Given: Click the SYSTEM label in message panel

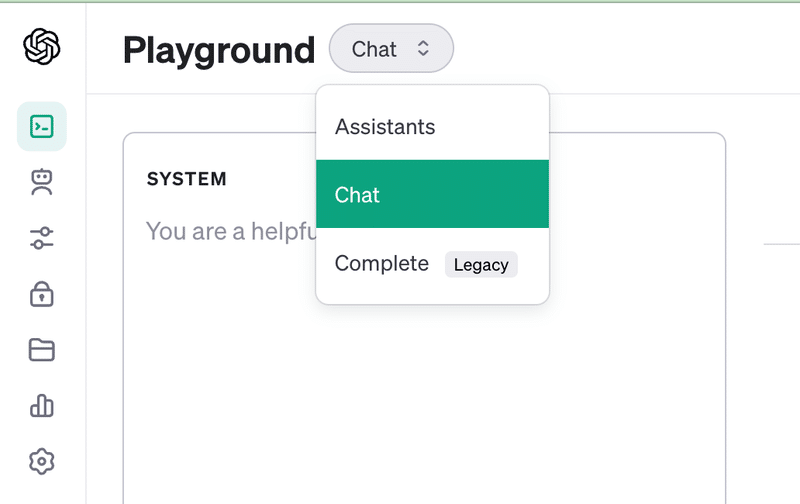Looking at the screenshot, I should [x=187, y=179].
